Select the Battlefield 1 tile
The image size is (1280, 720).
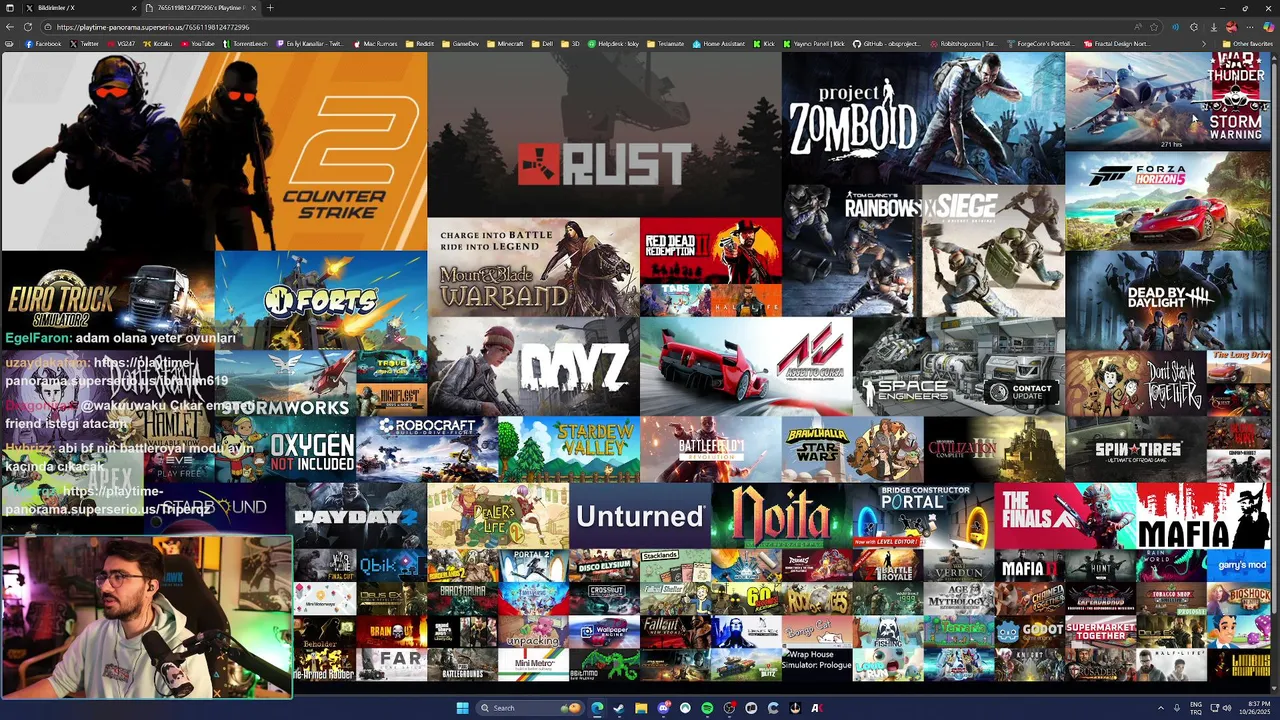click(x=710, y=449)
